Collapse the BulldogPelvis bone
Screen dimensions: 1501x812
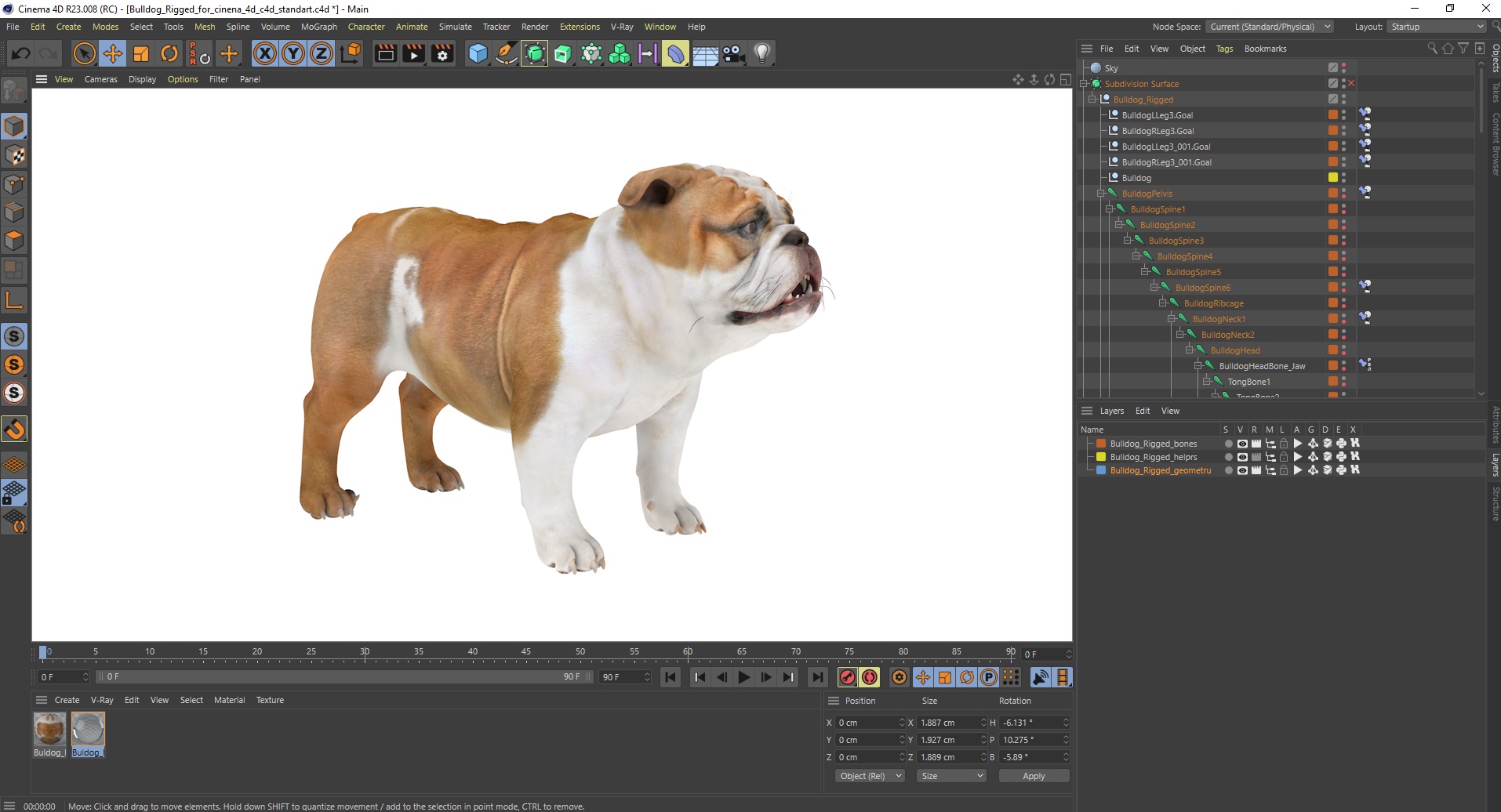click(1100, 193)
